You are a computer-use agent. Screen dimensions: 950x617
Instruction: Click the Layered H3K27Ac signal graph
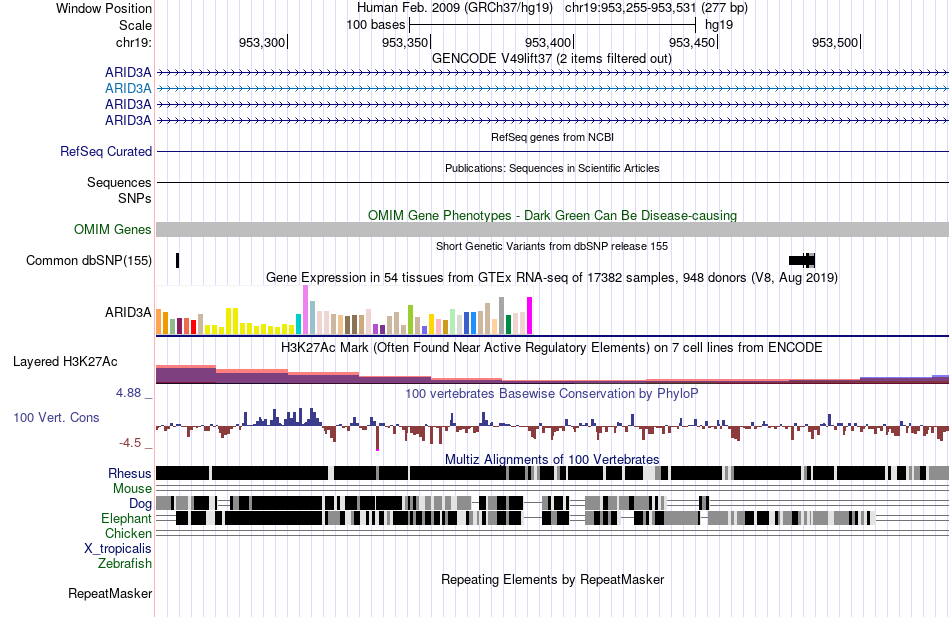point(552,374)
